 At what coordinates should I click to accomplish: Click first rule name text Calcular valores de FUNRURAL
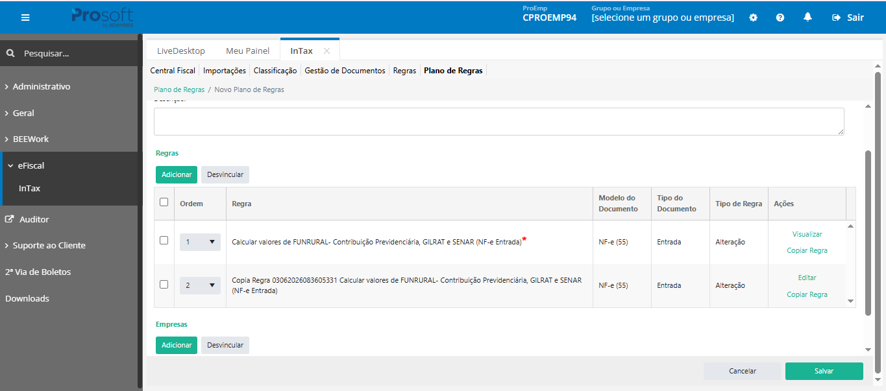click(376, 242)
